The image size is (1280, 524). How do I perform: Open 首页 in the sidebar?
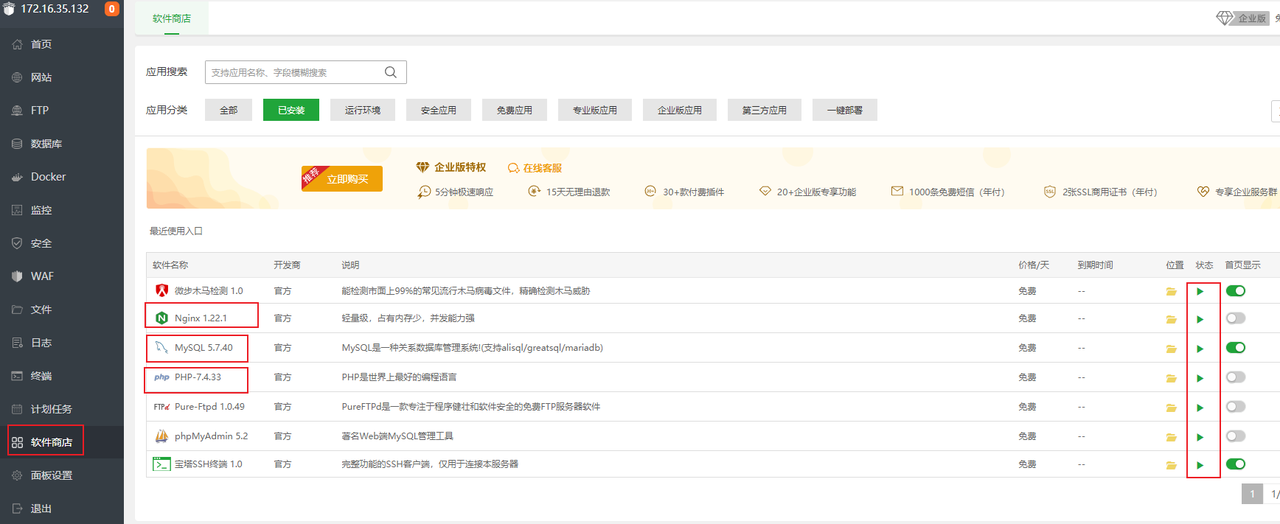(x=41, y=44)
